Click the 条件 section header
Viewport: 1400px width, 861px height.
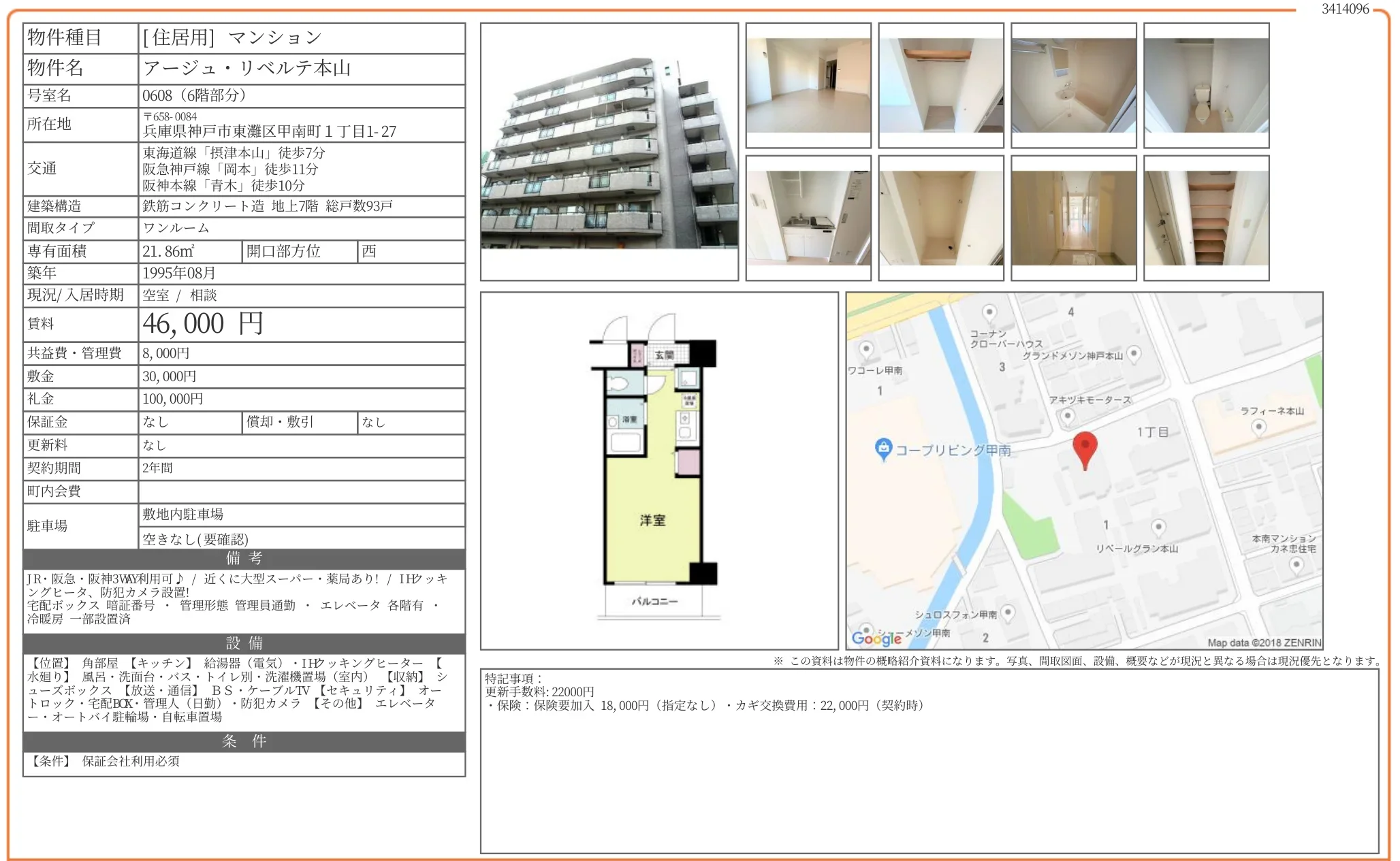[x=243, y=743]
